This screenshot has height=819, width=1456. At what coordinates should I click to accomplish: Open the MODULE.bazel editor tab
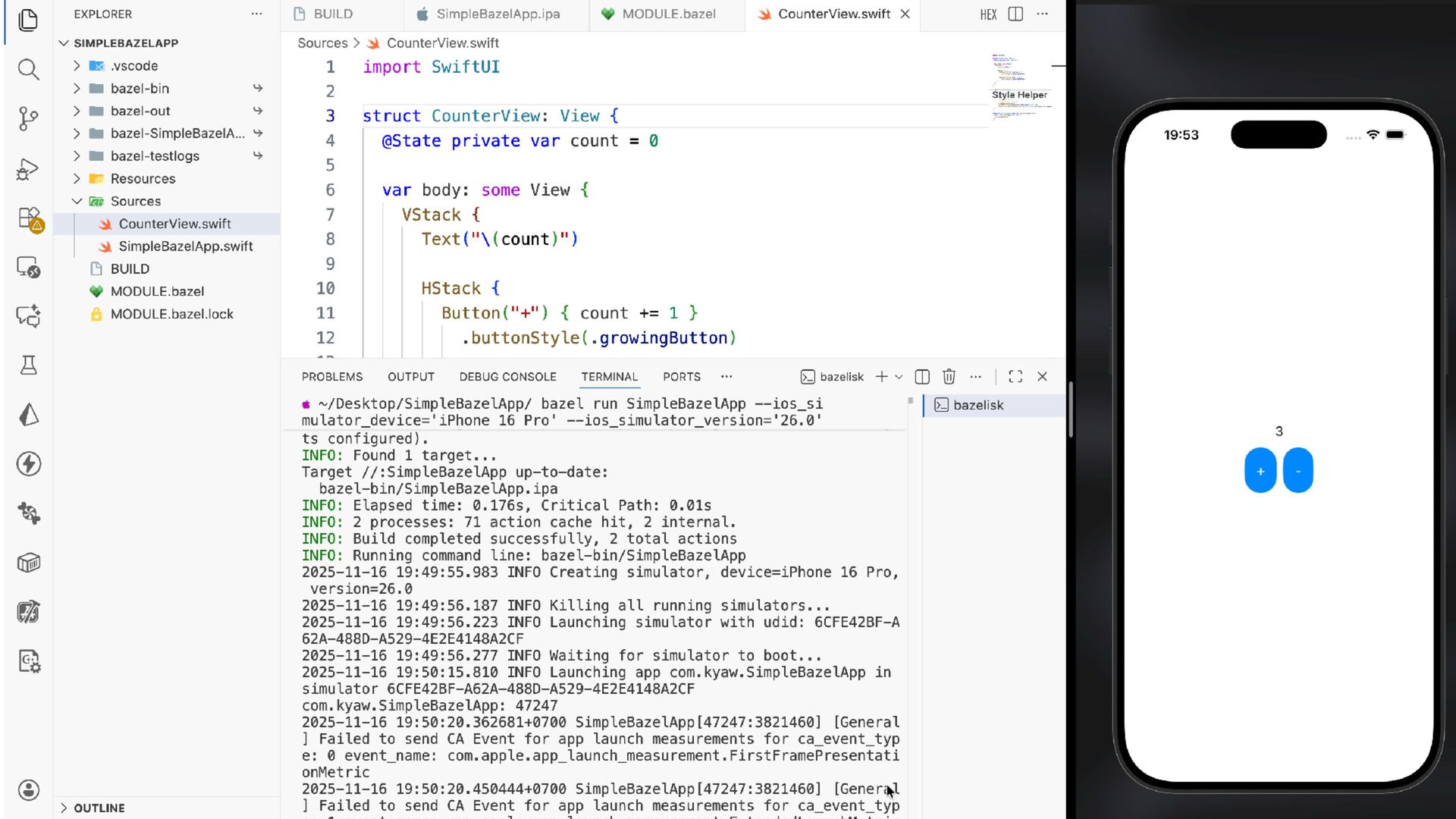[668, 14]
